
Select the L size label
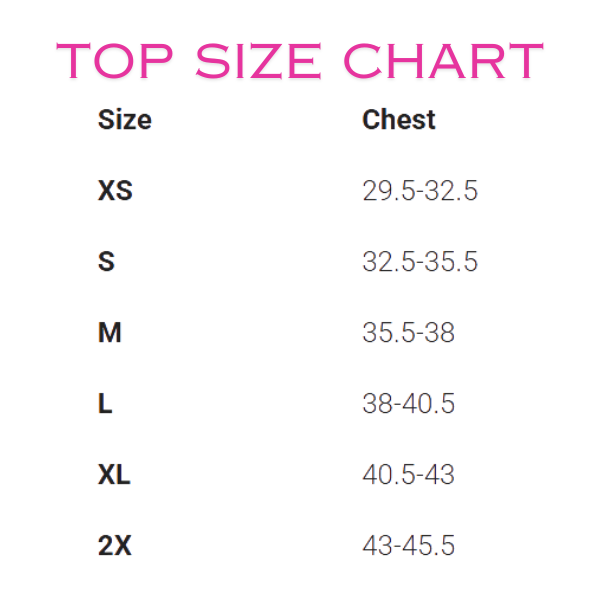105,404
